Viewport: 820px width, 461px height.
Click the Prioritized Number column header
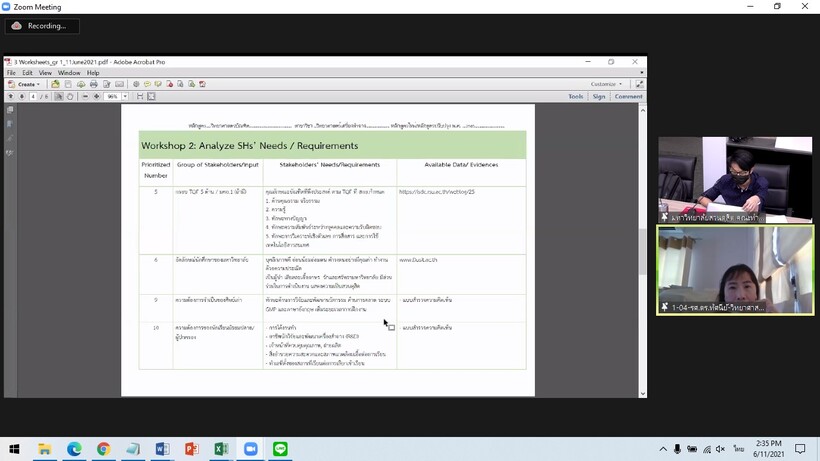[156, 170]
